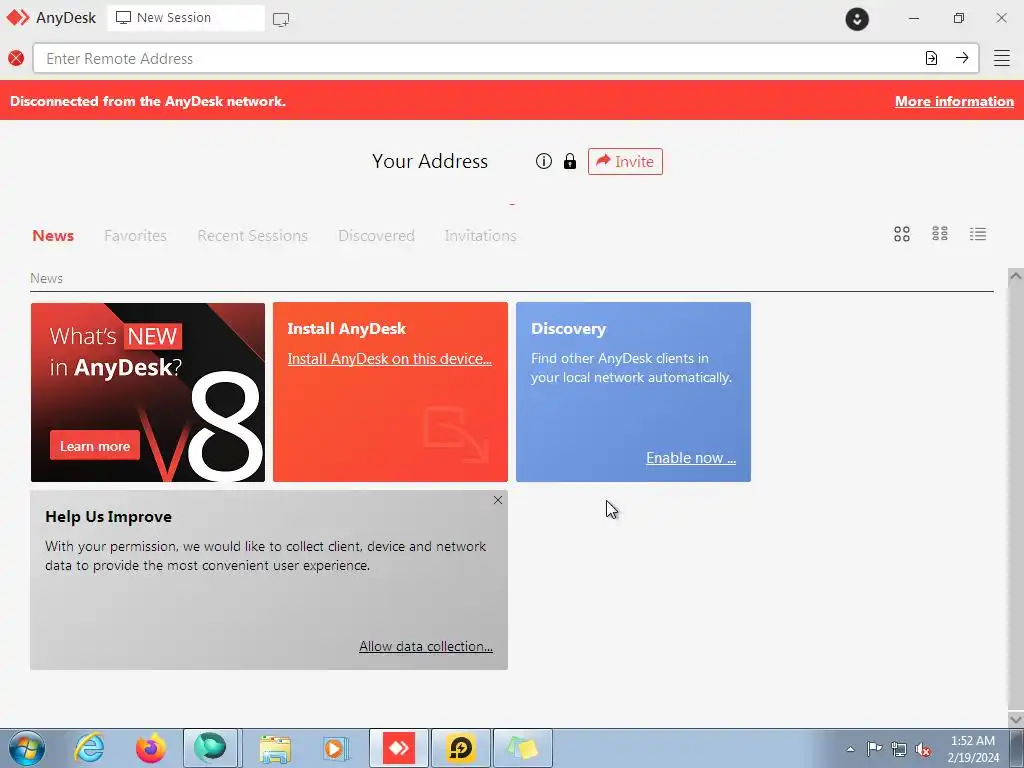Image resolution: width=1024 pixels, height=768 pixels.
Task: Click Install AnyDesk on this device link
Action: point(389,359)
